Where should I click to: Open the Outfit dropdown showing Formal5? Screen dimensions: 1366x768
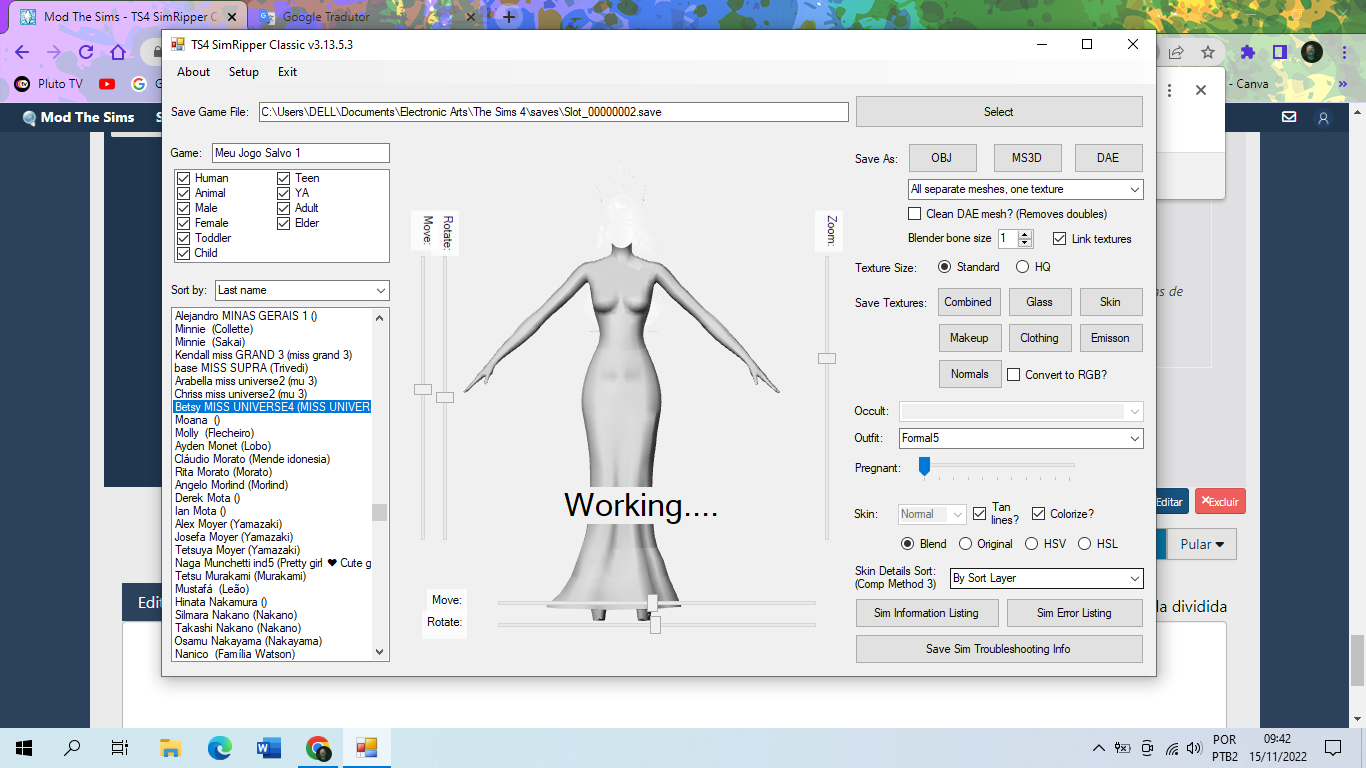point(1020,438)
